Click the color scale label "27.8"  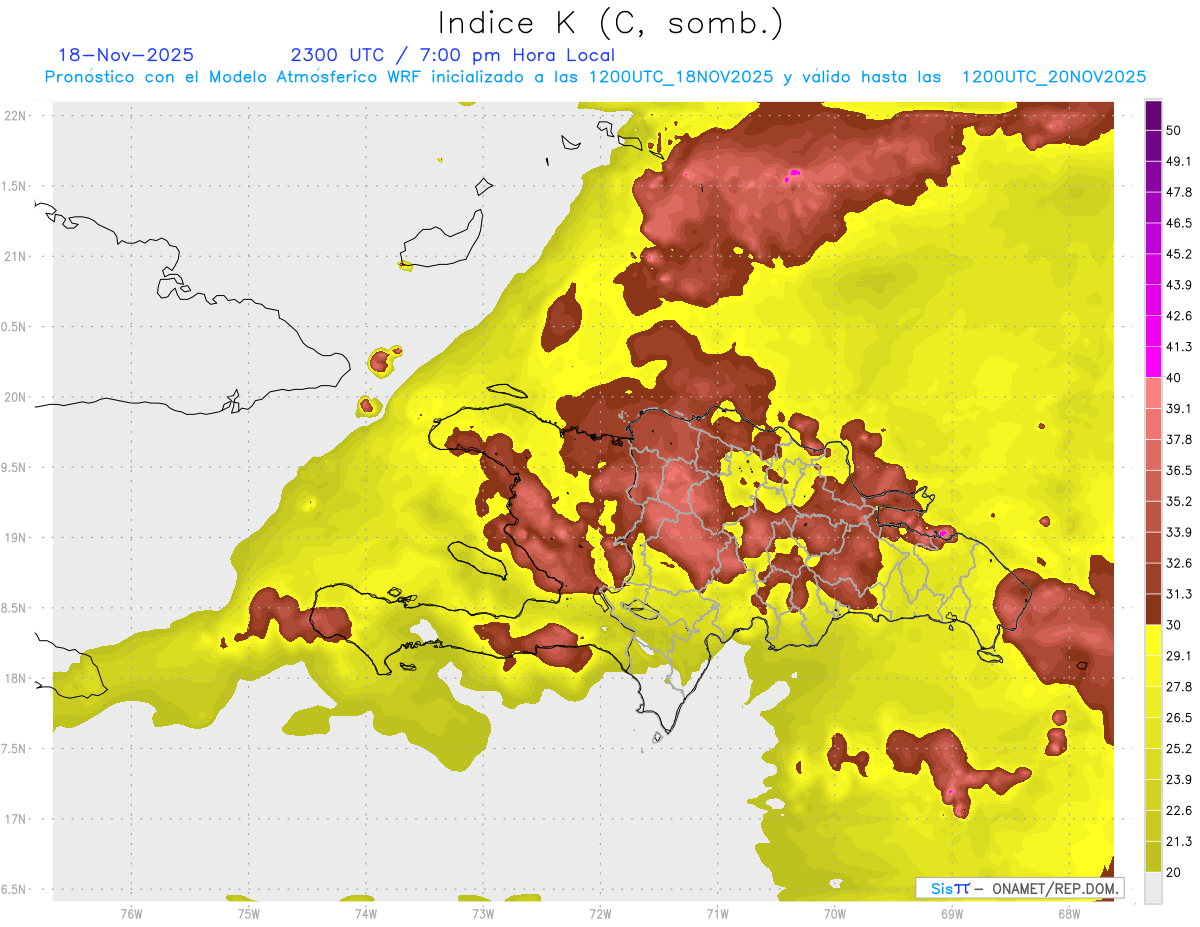(1178, 687)
